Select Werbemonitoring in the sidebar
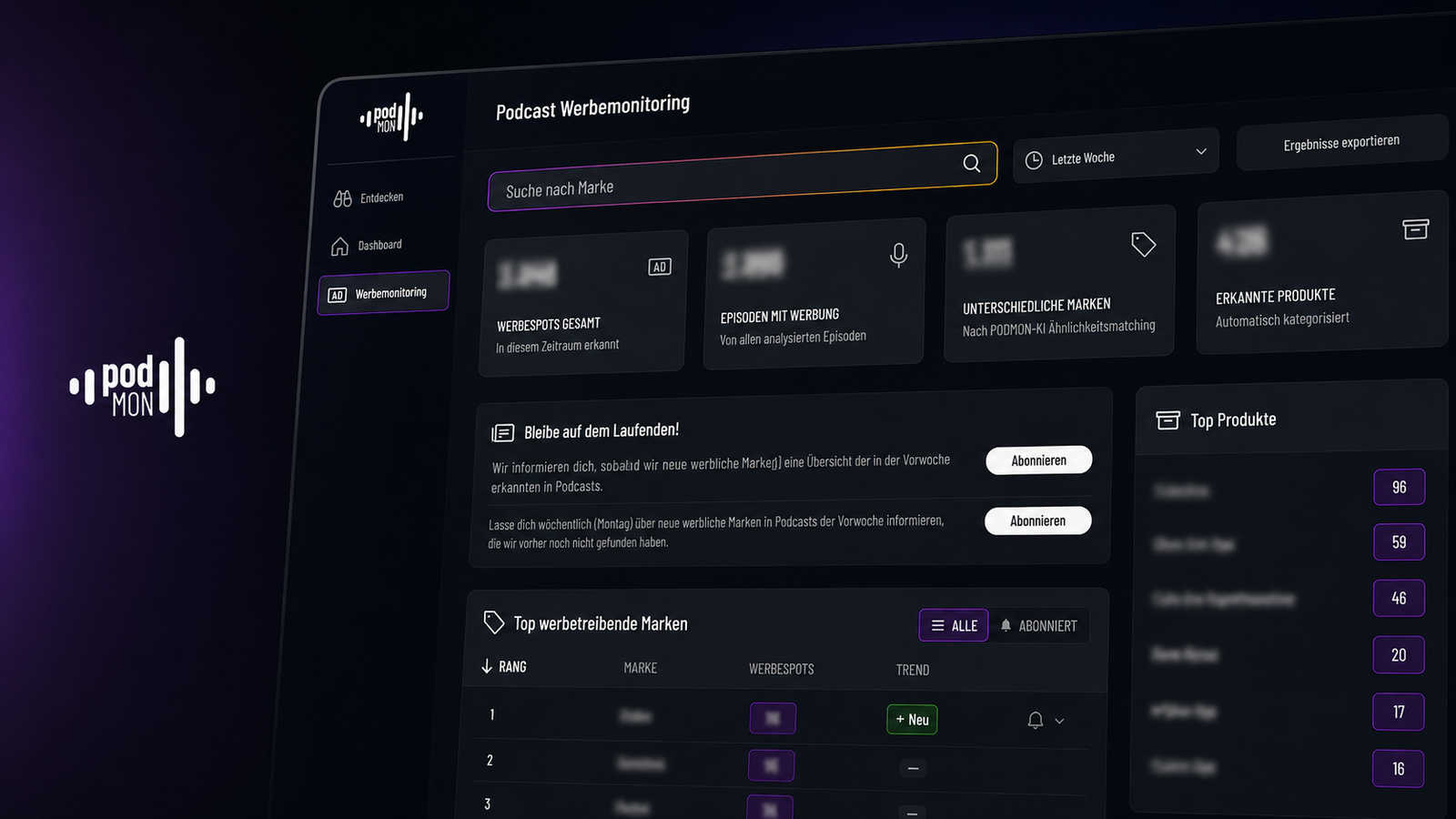This screenshot has width=1456, height=819. tap(383, 293)
